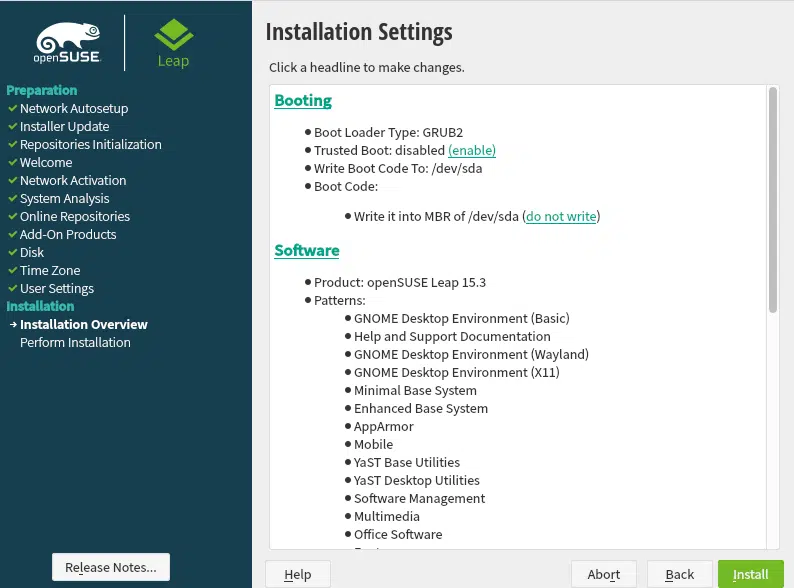
Task: Click the checkmark next to User Settings
Action: pyautogui.click(x=12, y=288)
